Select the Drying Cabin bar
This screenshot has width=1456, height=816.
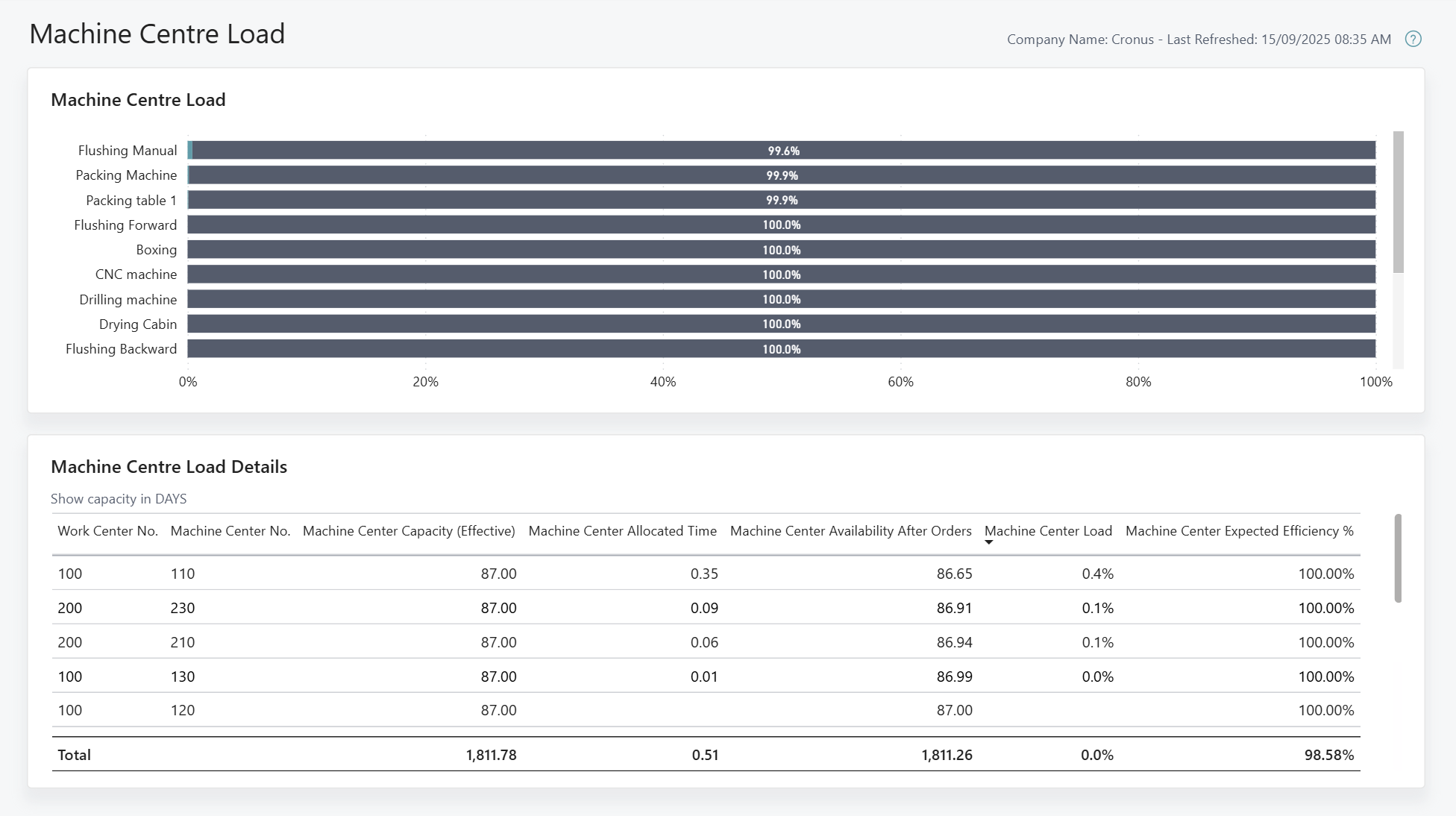click(x=782, y=324)
